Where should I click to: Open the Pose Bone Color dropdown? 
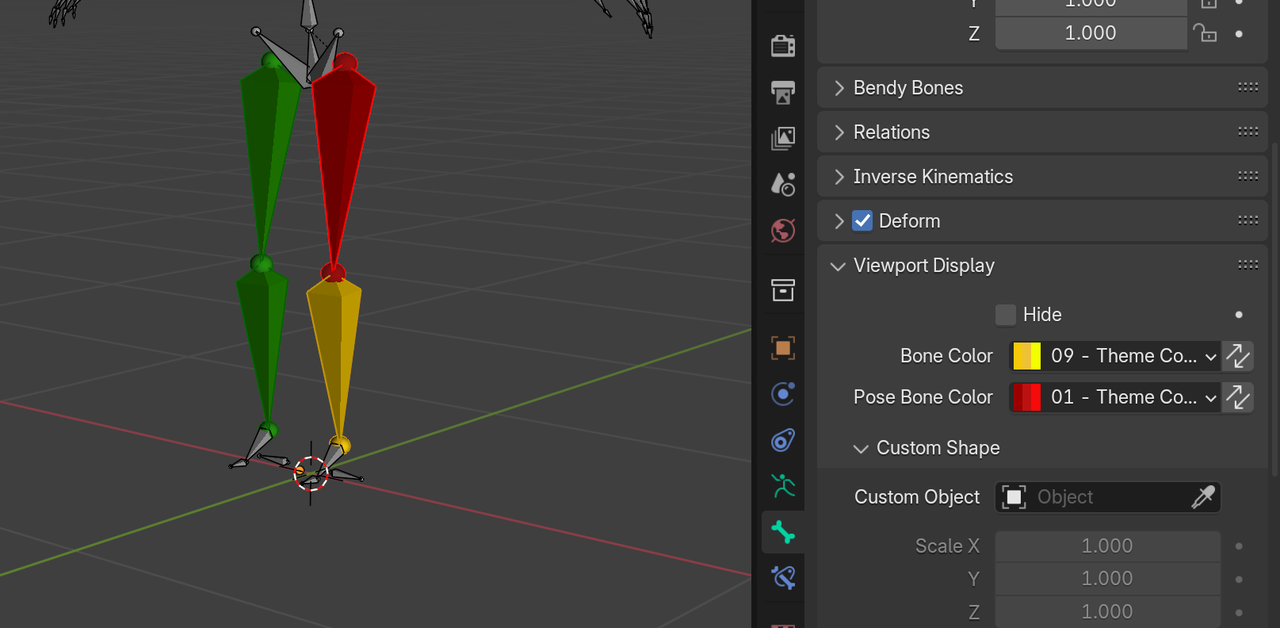point(1115,397)
